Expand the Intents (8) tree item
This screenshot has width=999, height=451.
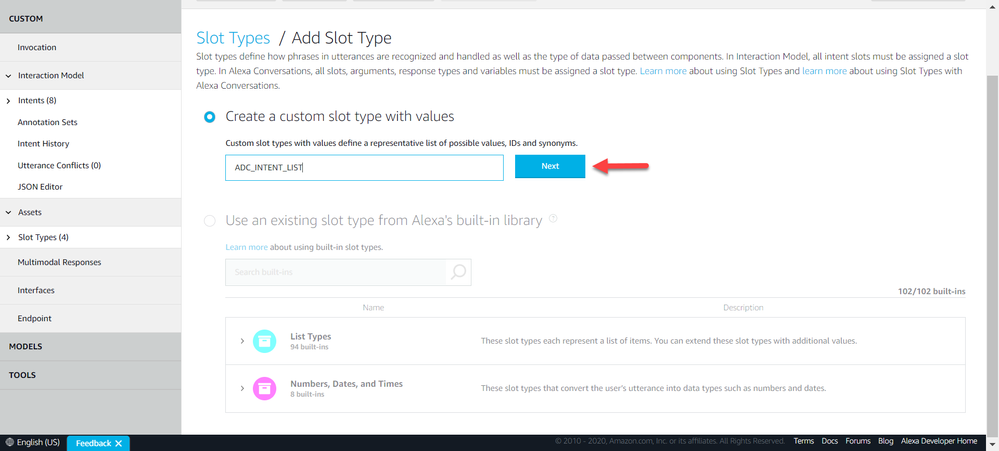coord(9,101)
